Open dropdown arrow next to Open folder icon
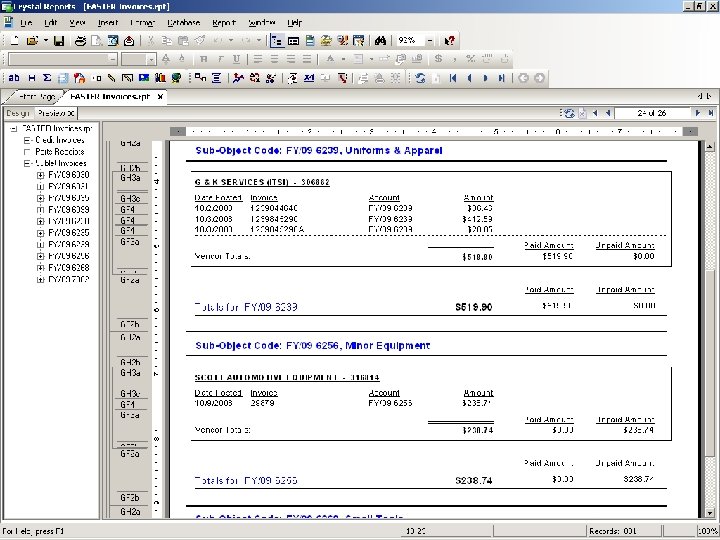The image size is (720, 540). 46,41
